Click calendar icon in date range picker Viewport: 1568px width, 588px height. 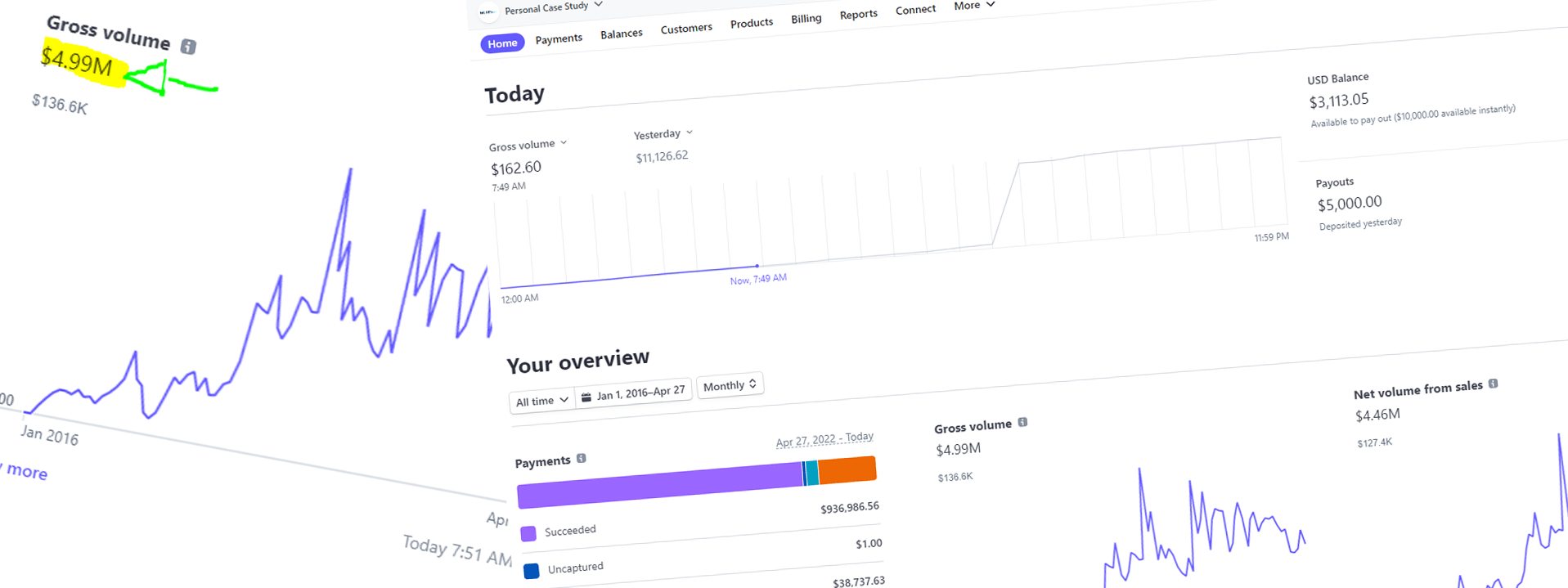586,397
